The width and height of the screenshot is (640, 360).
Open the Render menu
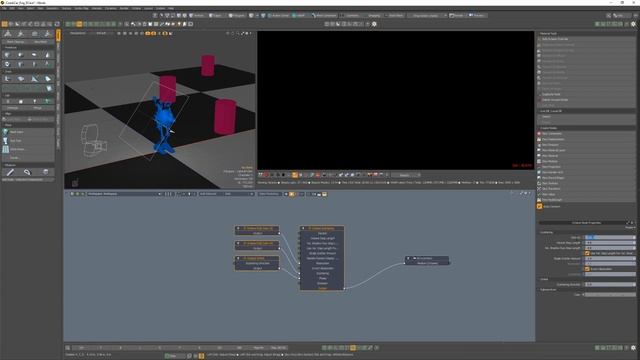coord(124,8)
